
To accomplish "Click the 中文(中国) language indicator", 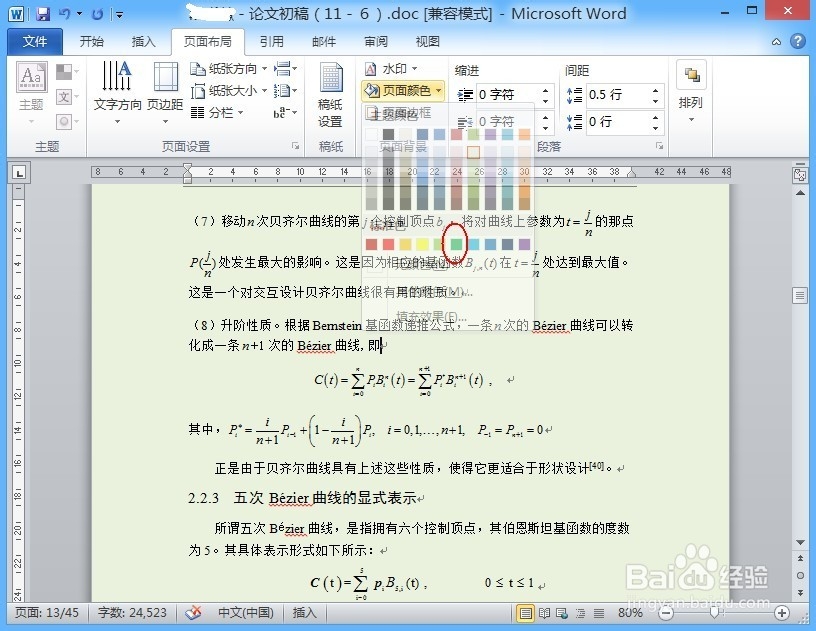I will [x=246, y=613].
